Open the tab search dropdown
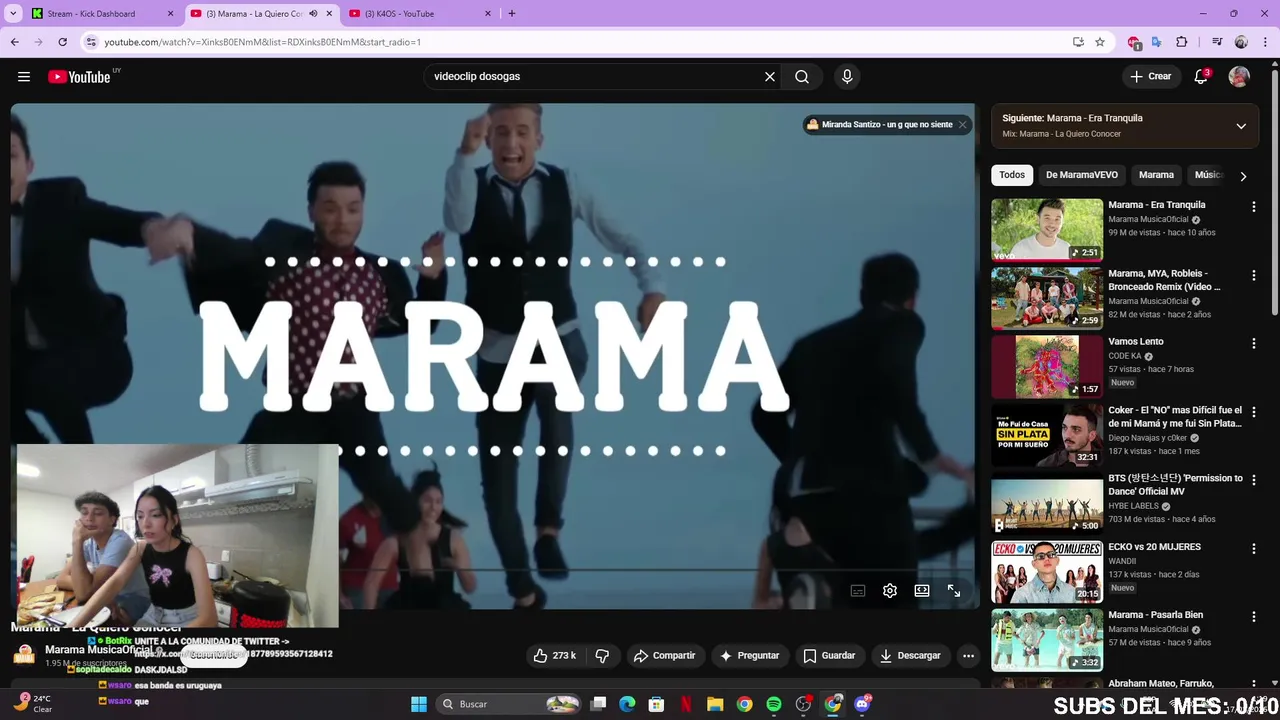 point(13,13)
